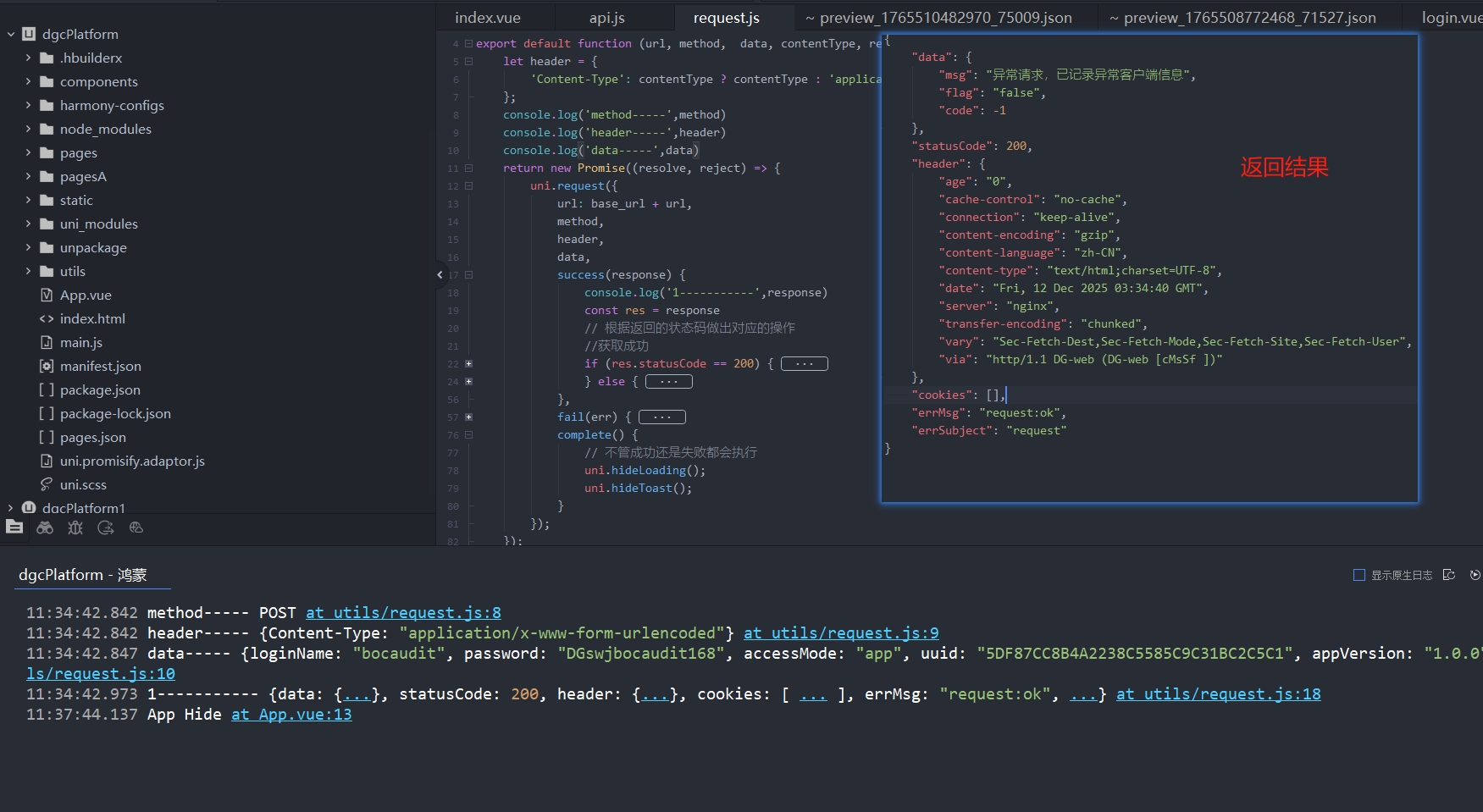
Task: Click the binoculars search icon
Action: pyautogui.click(x=45, y=528)
